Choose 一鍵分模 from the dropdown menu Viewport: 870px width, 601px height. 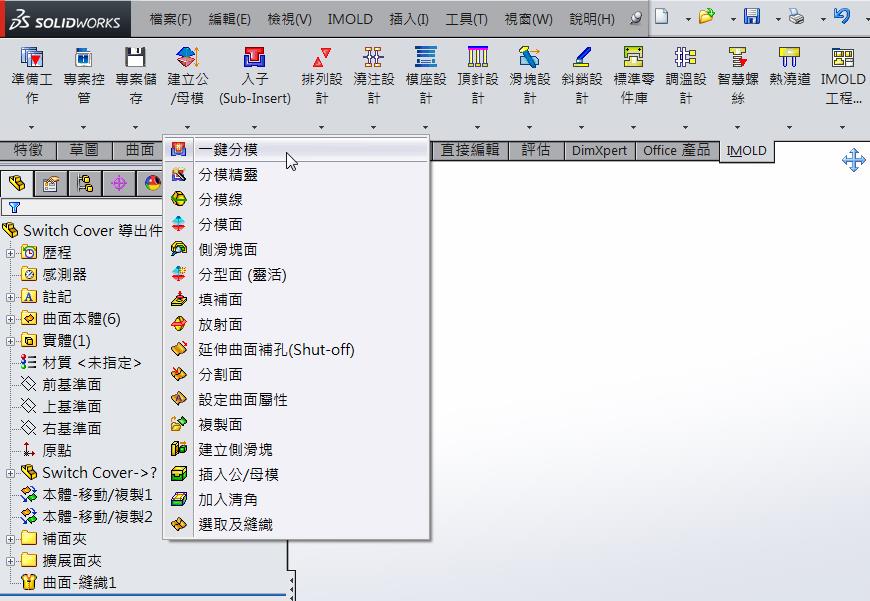(x=228, y=150)
